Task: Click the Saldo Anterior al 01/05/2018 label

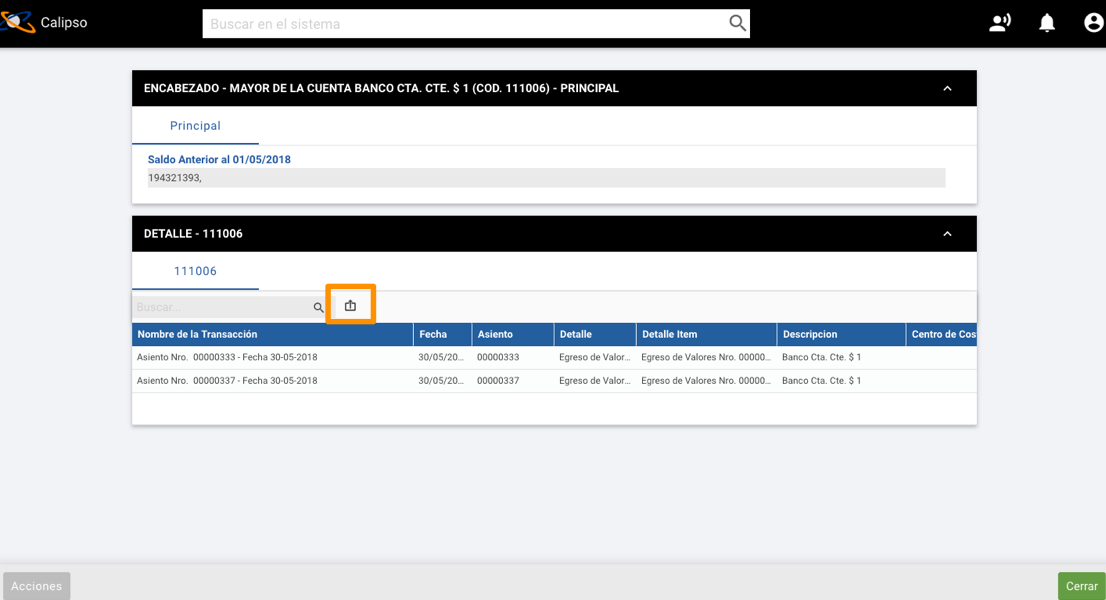Action: [x=219, y=159]
